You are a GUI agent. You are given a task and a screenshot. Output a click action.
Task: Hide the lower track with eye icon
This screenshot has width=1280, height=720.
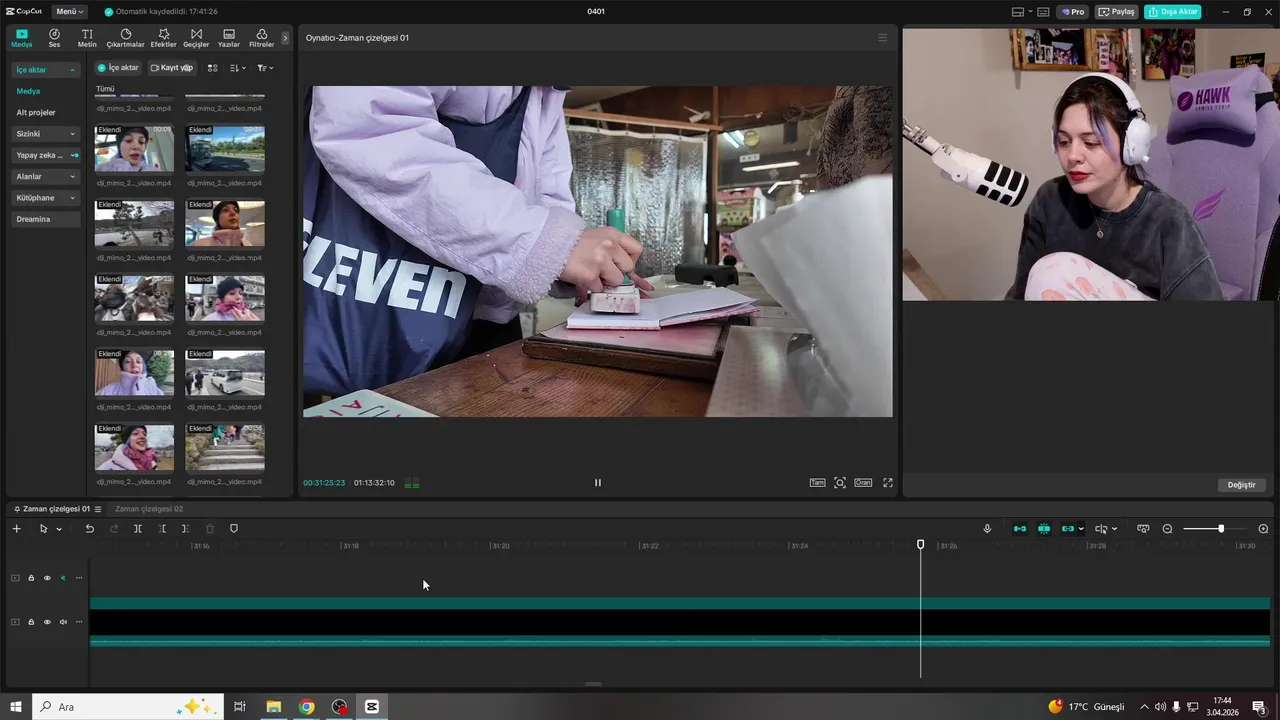coord(47,622)
